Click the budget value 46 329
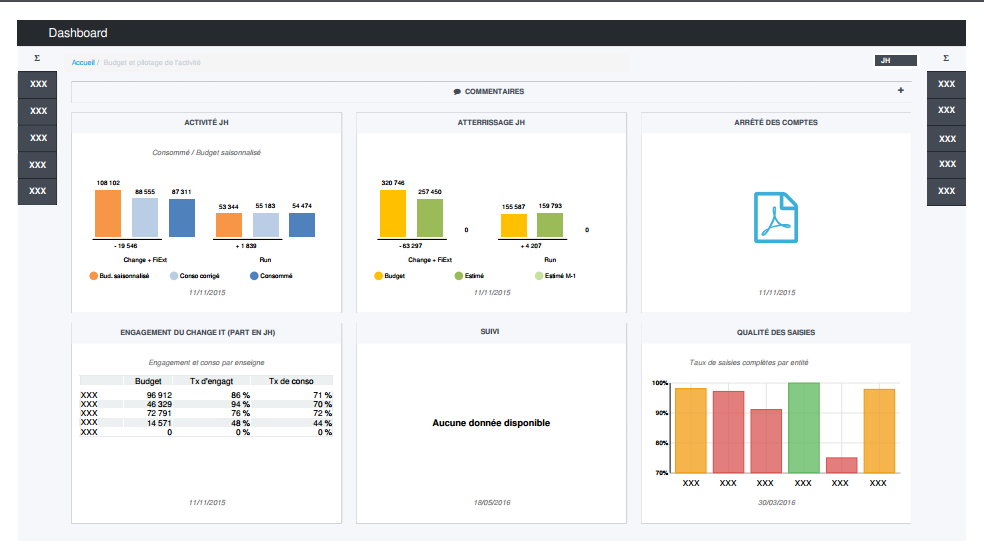 (x=159, y=405)
